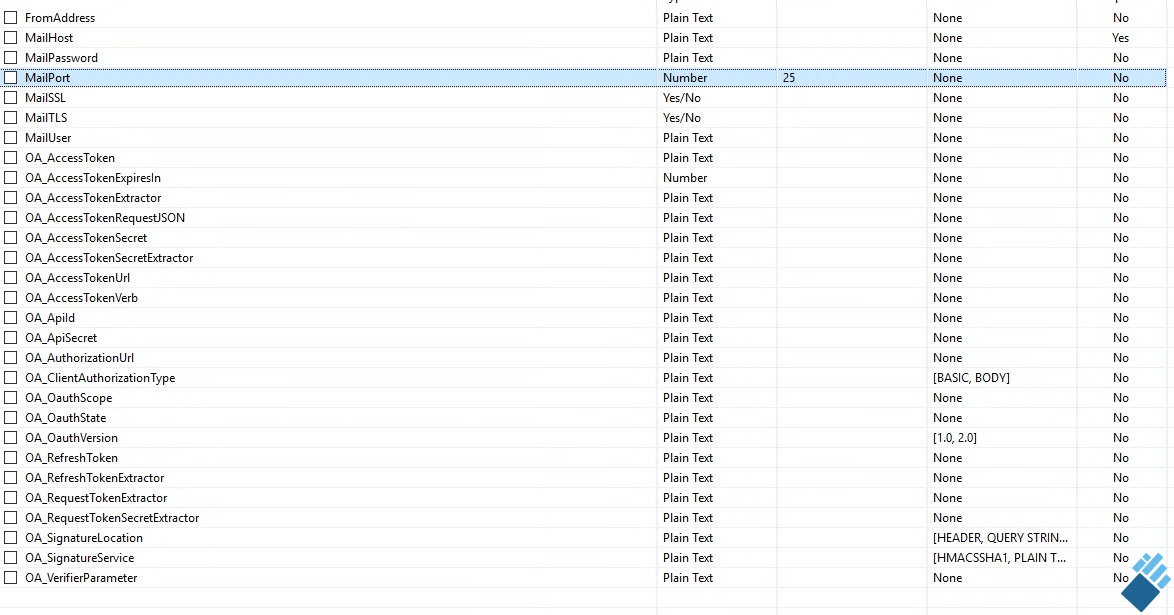Check the MailTLS row checkbox

[x=10, y=118]
